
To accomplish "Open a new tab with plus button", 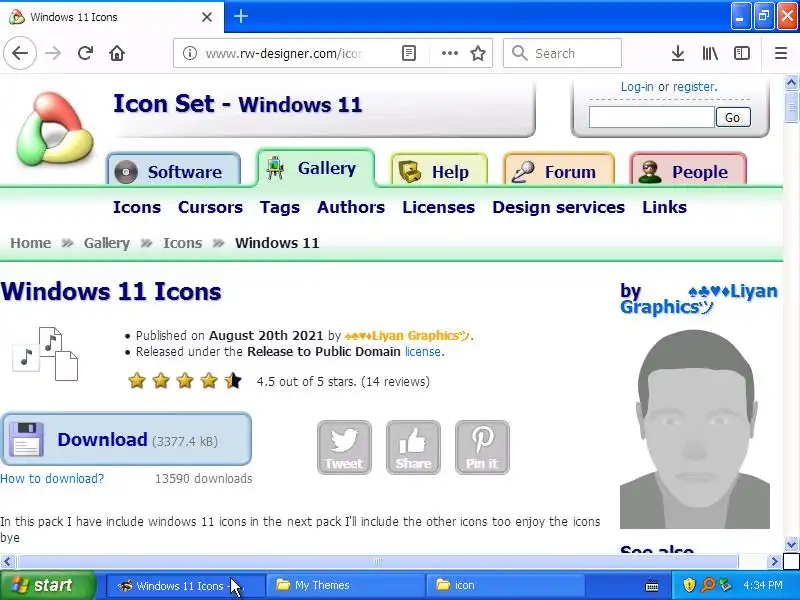I will point(241,16).
